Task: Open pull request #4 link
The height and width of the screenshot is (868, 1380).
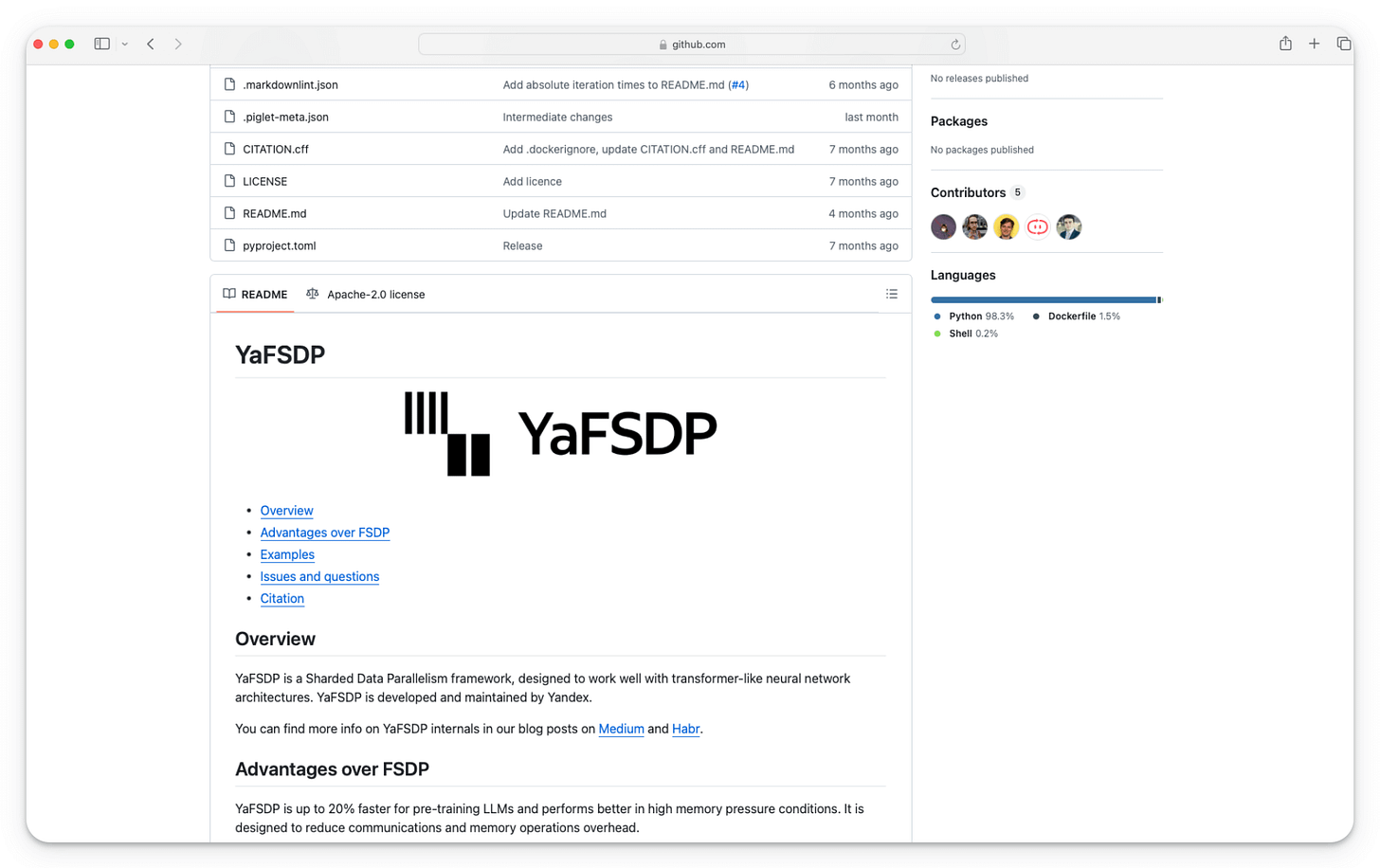Action: pyautogui.click(x=738, y=85)
